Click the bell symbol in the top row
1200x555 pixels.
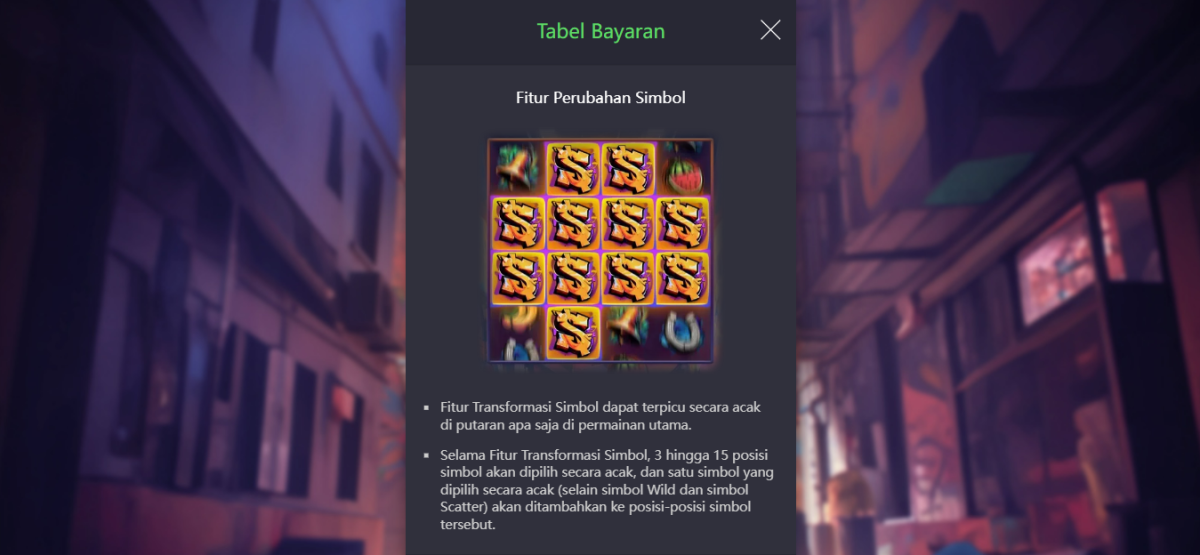[518, 168]
